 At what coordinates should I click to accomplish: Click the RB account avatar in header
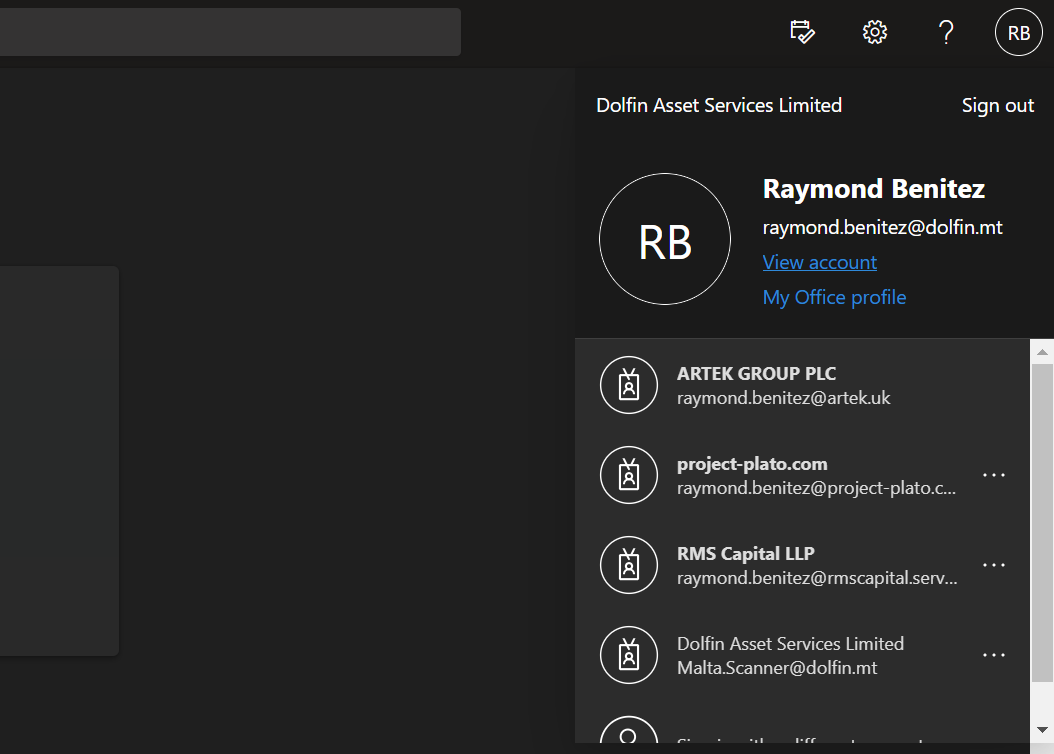pyautogui.click(x=1018, y=33)
